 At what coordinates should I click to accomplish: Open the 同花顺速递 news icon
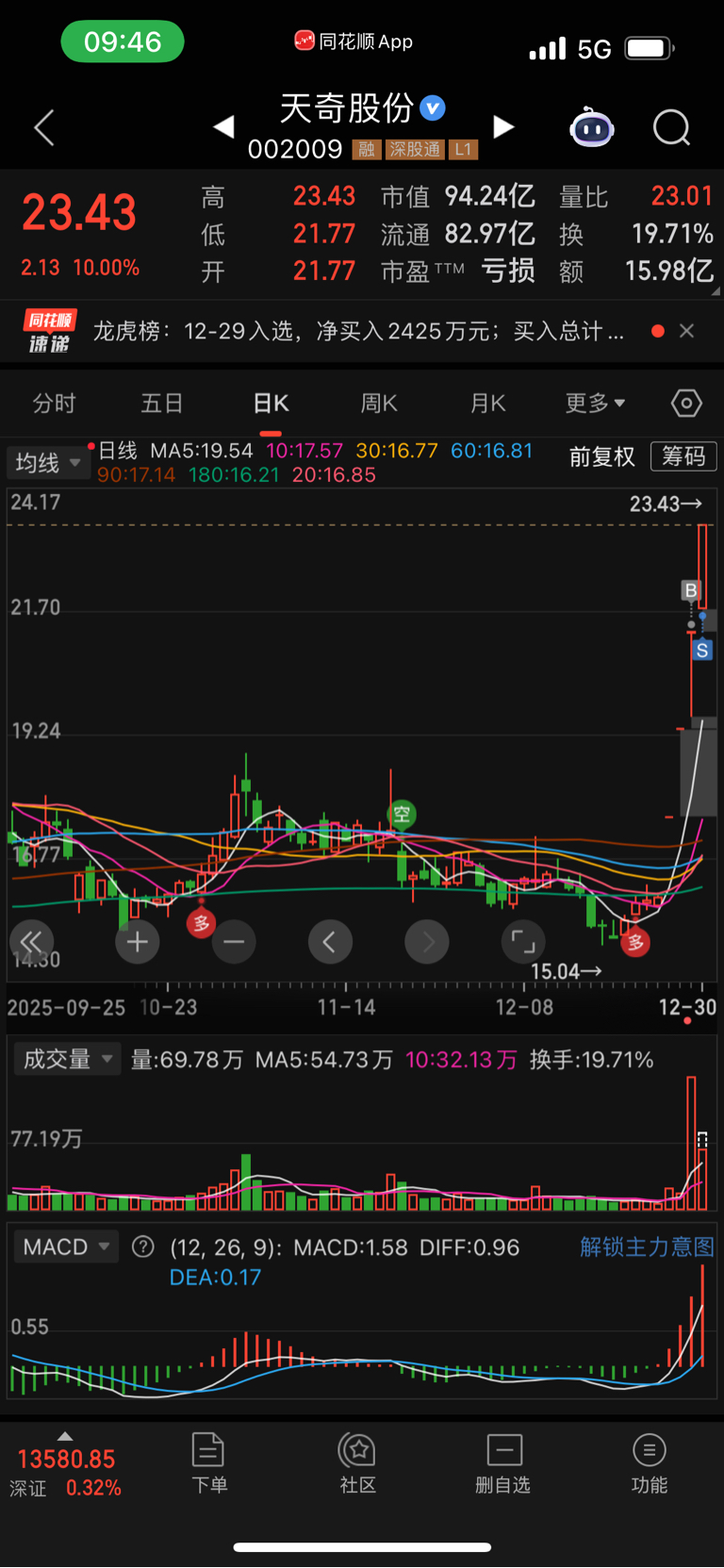[x=49, y=331]
